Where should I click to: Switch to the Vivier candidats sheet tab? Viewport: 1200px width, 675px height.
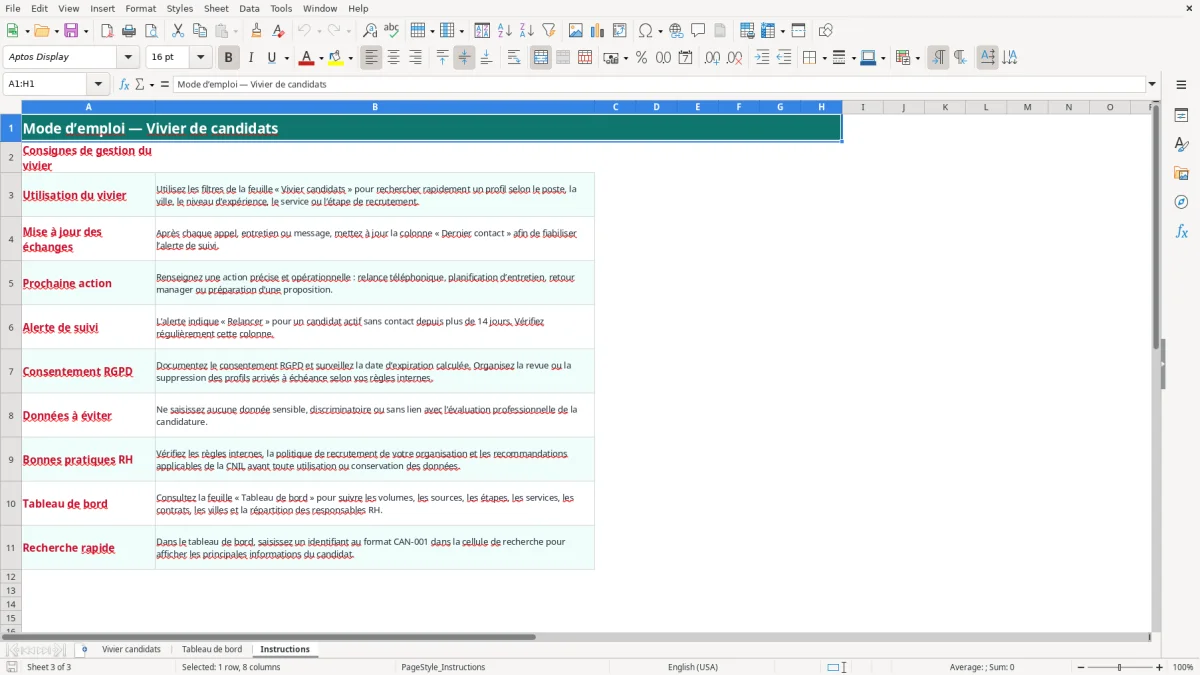(x=131, y=650)
